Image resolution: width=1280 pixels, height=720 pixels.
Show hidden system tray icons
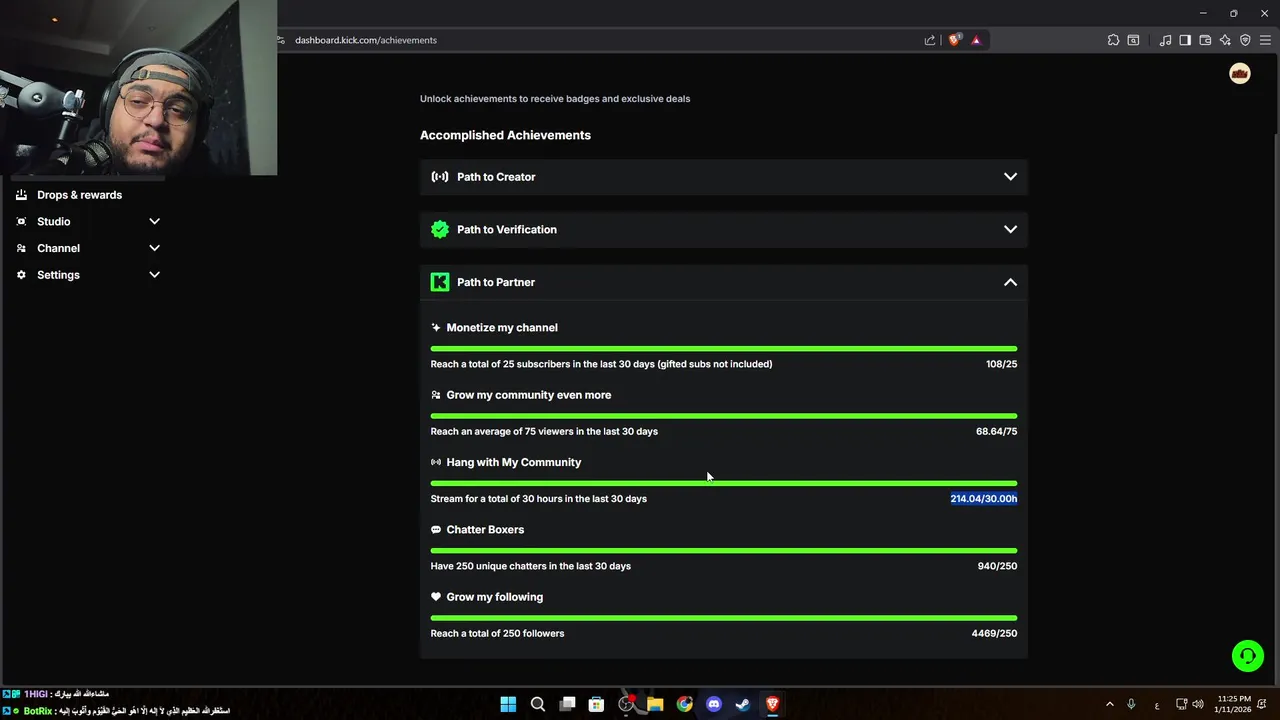point(1109,704)
